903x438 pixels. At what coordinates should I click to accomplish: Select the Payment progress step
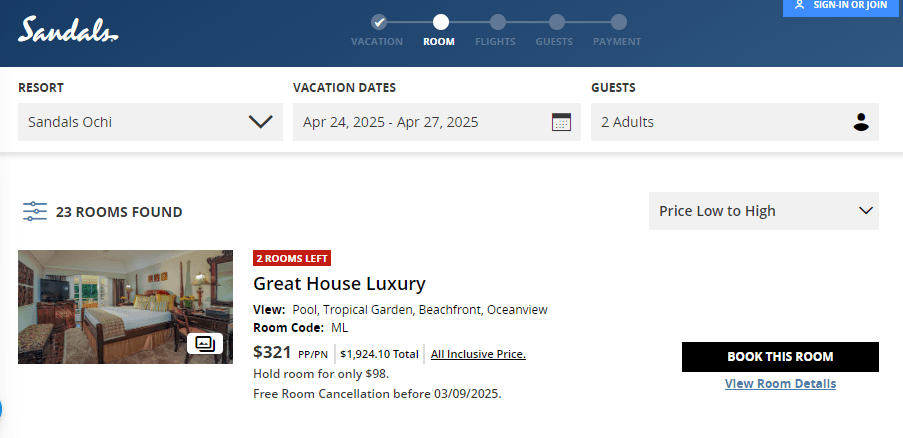pyautogui.click(x=618, y=22)
